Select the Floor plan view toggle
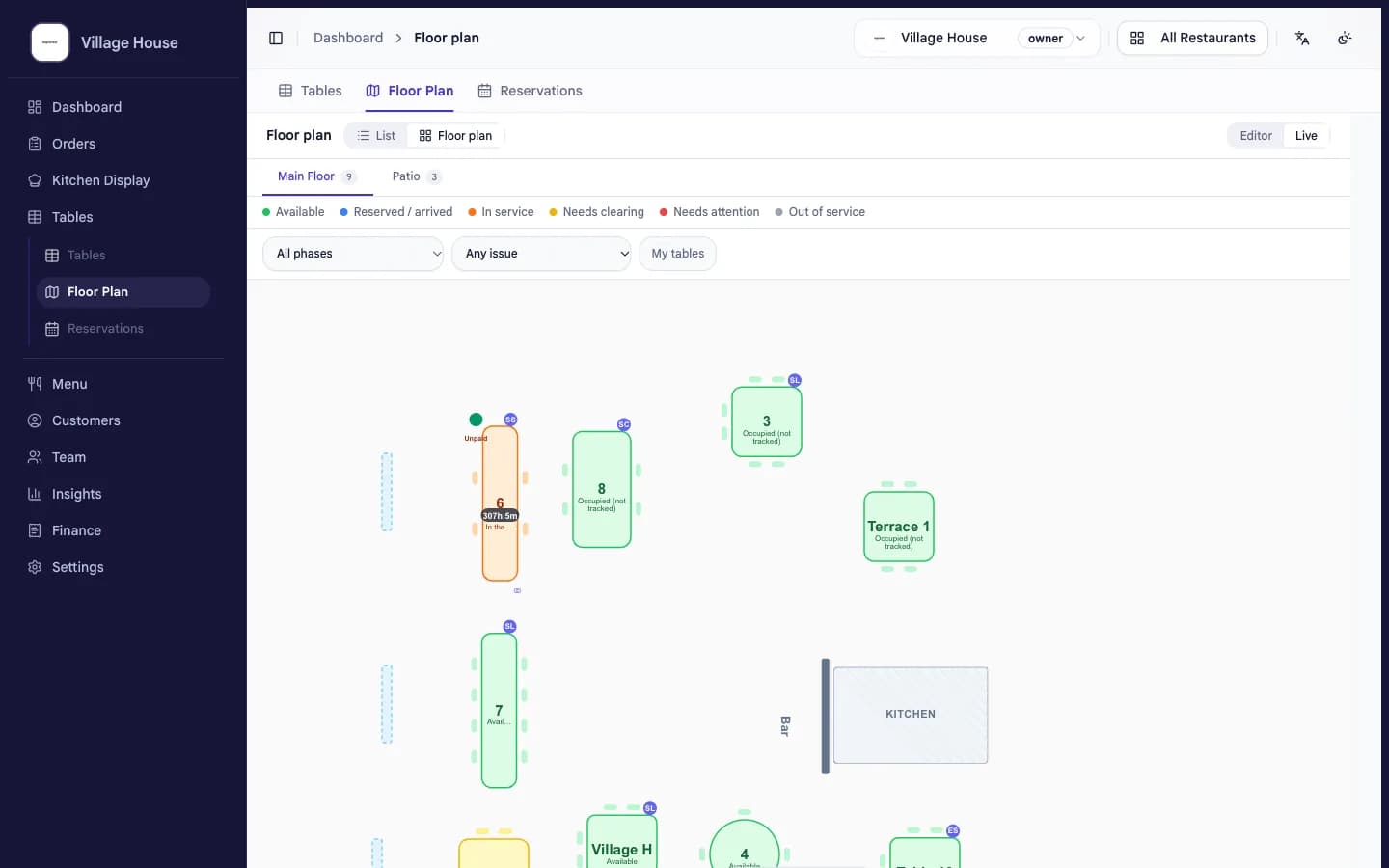Viewport: 1389px width, 868px height. coord(455,136)
